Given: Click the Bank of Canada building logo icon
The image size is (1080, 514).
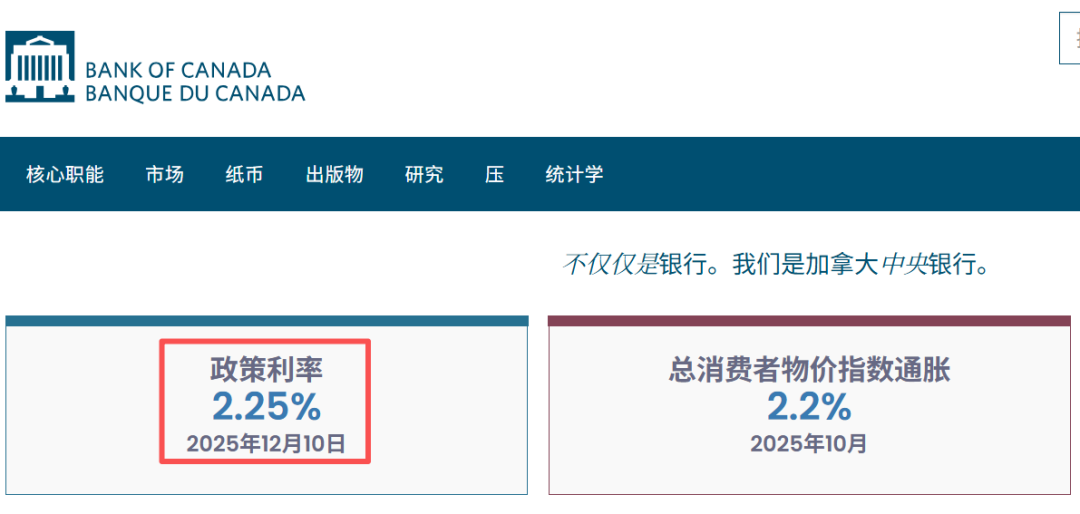Looking at the screenshot, I should (40, 67).
